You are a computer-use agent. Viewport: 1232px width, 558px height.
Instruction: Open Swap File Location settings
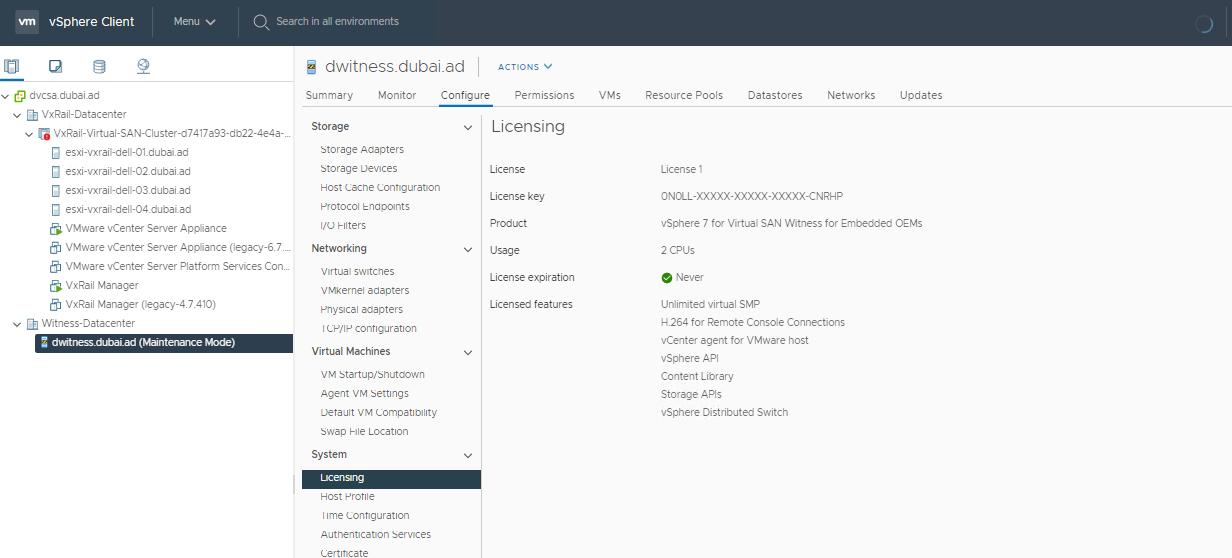point(364,432)
